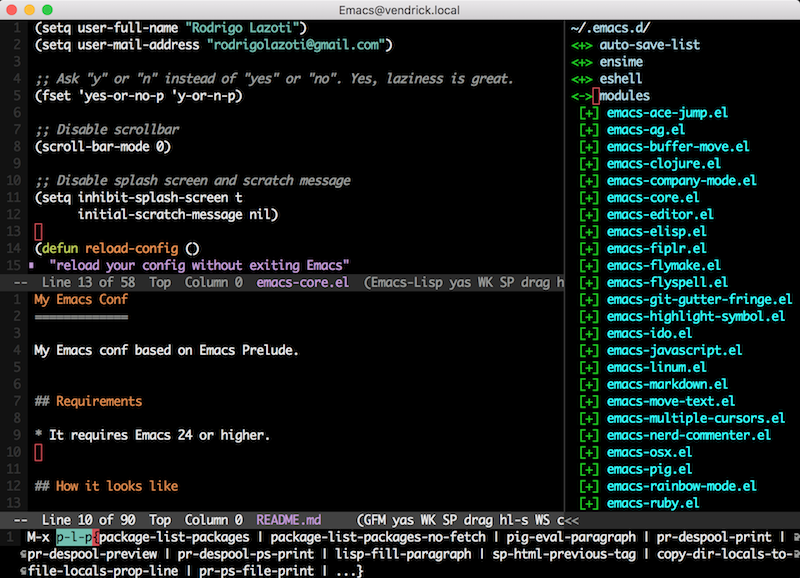The height and width of the screenshot is (578, 800).
Task: Click the [+] icon beside emacs-elisp.el
Action: [x=589, y=232]
